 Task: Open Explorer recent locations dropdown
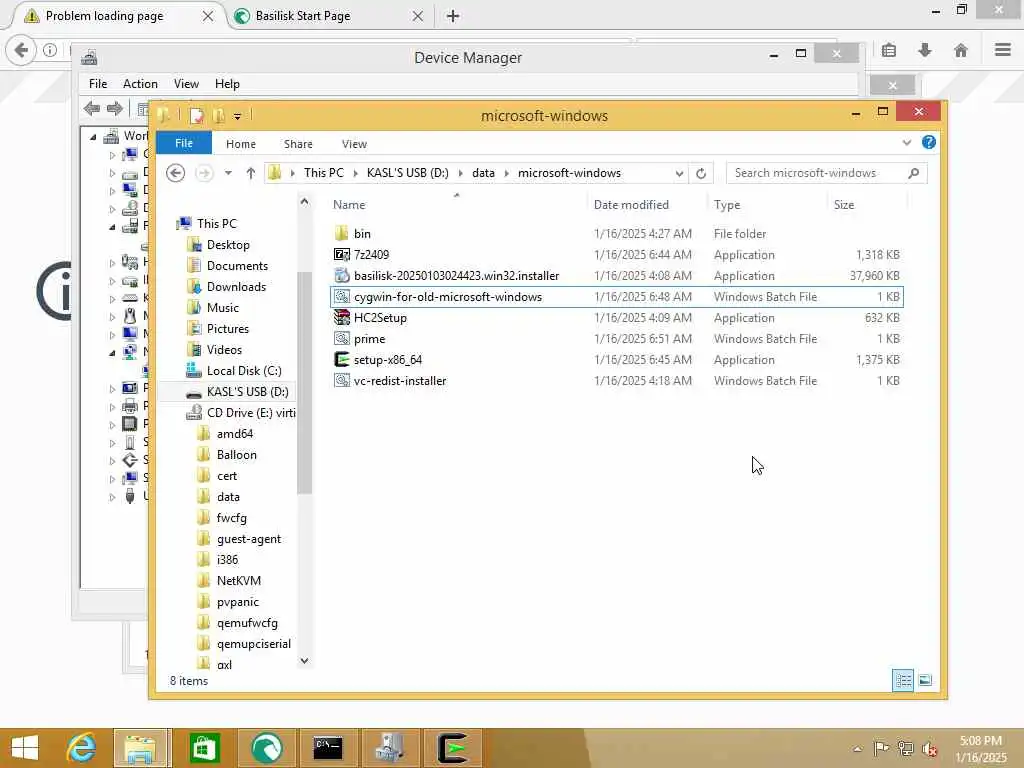pyautogui.click(x=228, y=173)
